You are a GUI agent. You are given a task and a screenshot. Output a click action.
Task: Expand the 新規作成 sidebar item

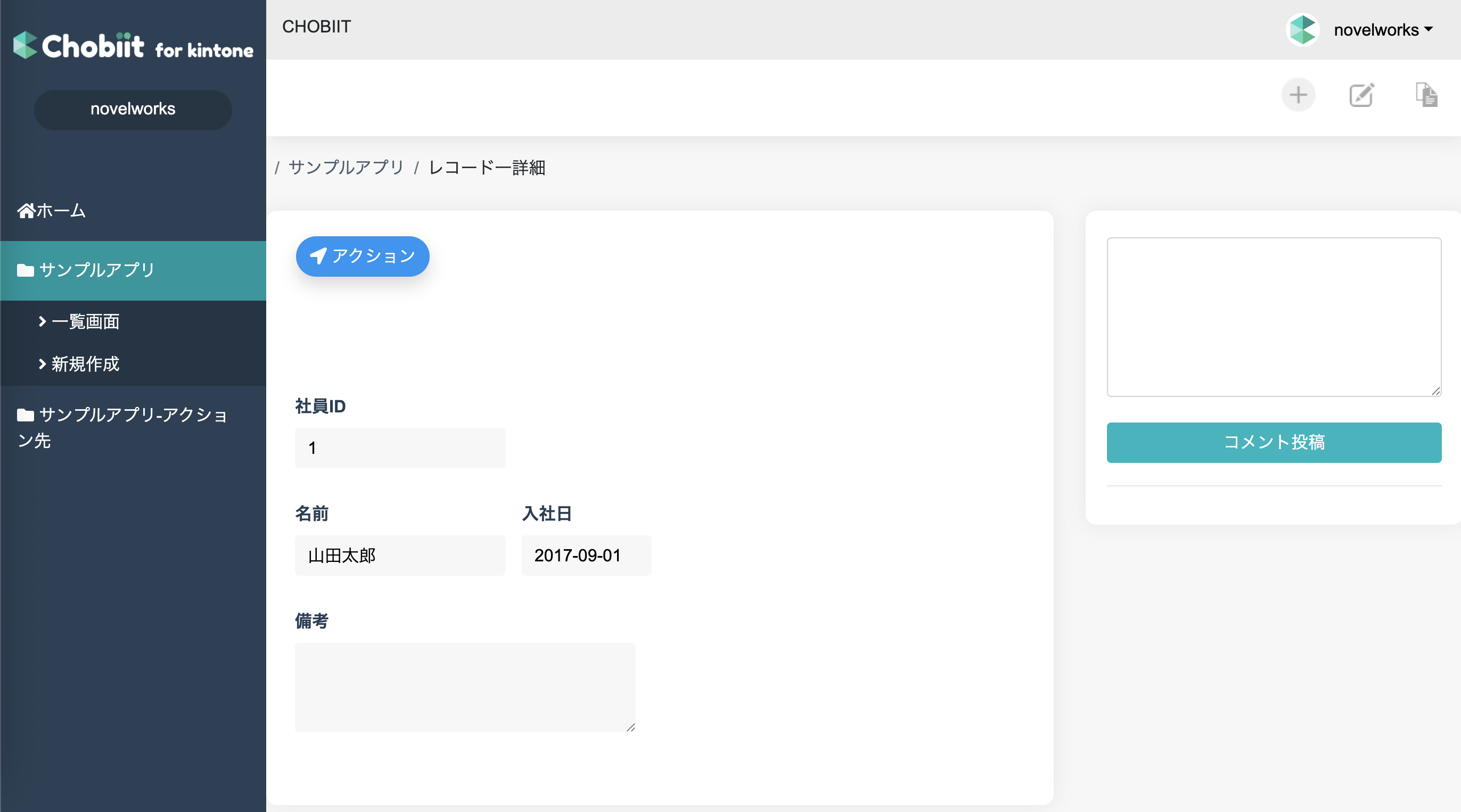pos(78,364)
